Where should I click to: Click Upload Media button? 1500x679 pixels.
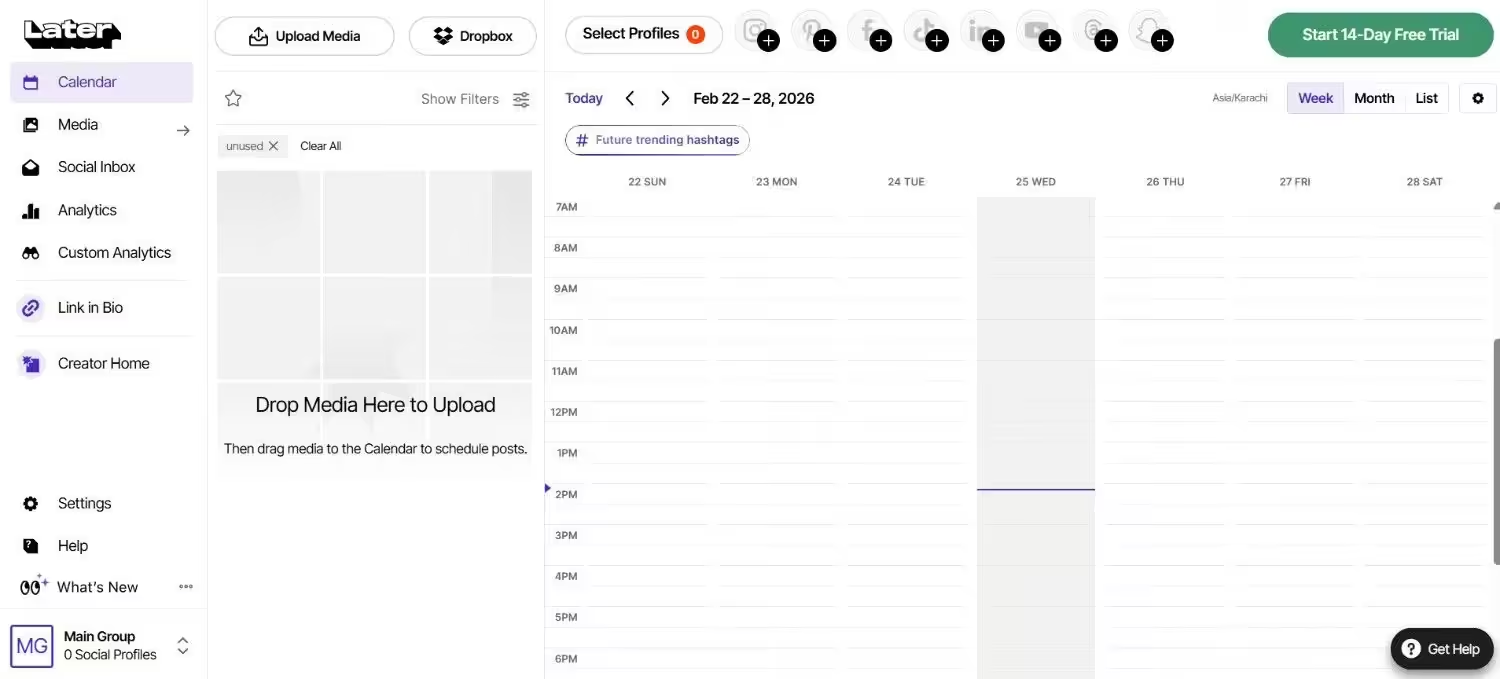305,36
